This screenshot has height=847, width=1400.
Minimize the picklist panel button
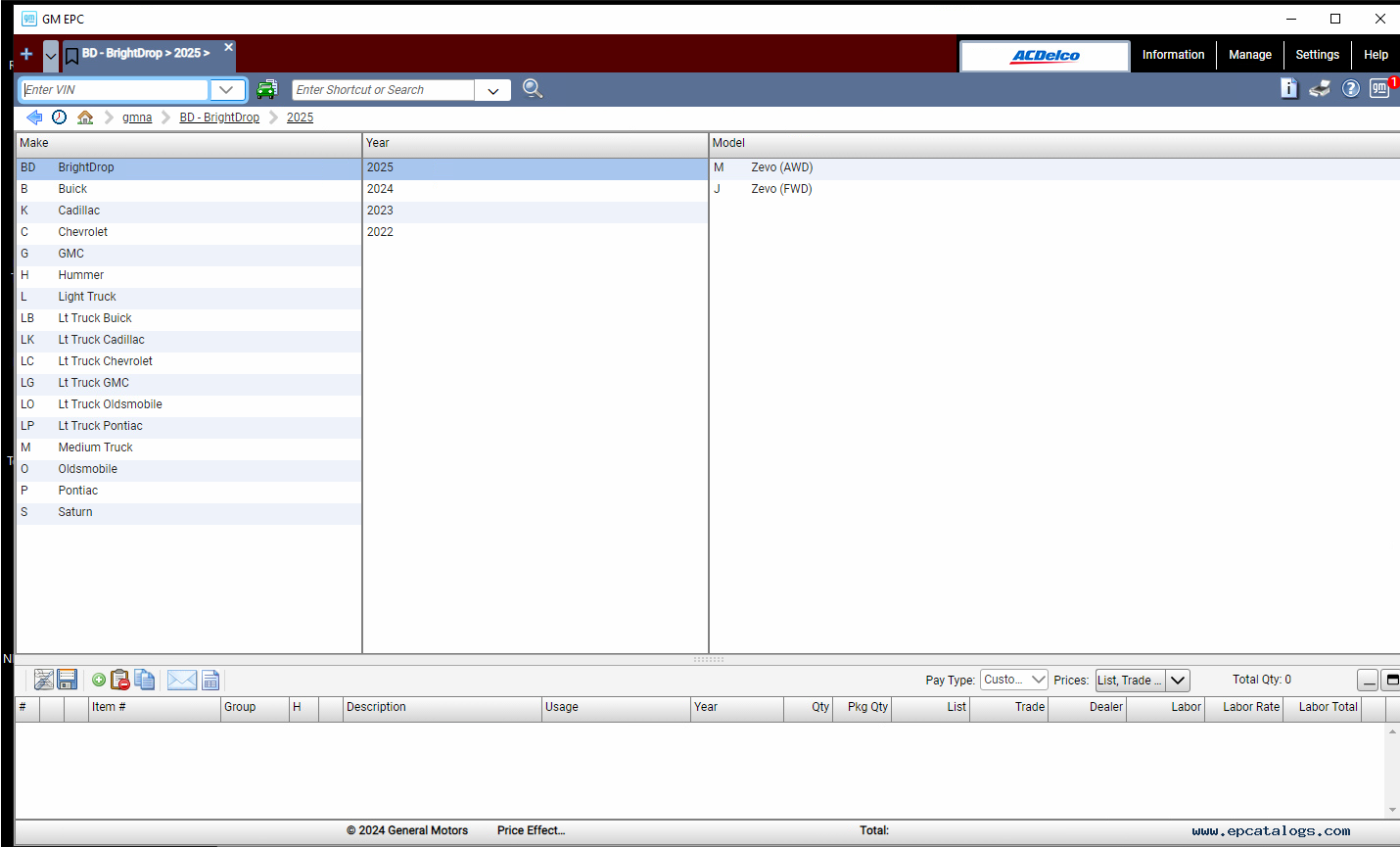tap(1368, 680)
